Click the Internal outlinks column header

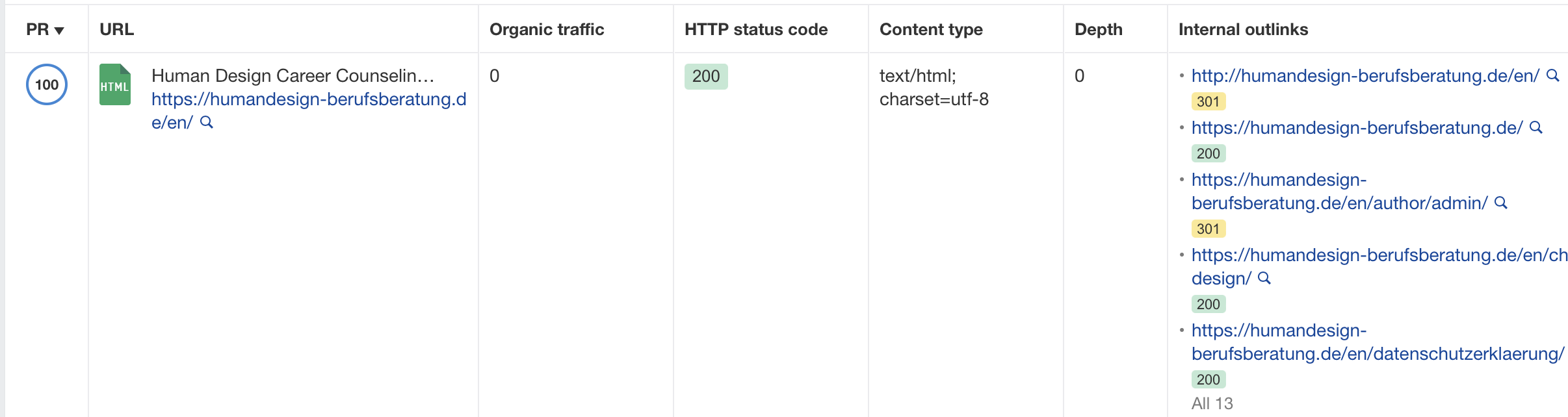pyautogui.click(x=1243, y=29)
